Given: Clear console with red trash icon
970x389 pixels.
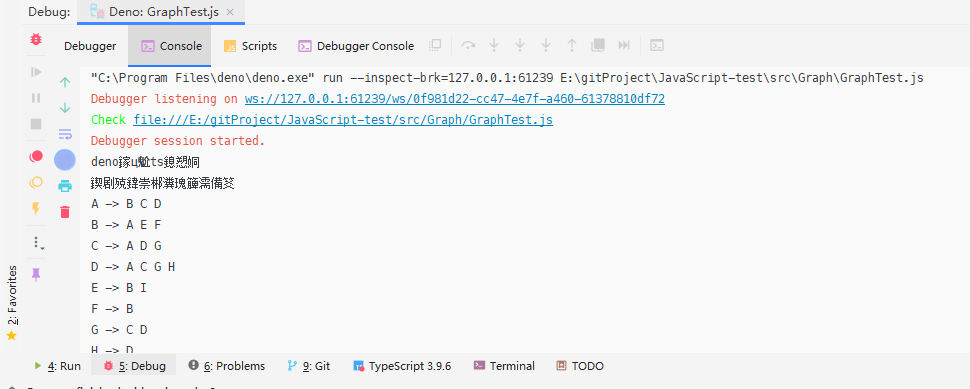Looking at the screenshot, I should 65,212.
